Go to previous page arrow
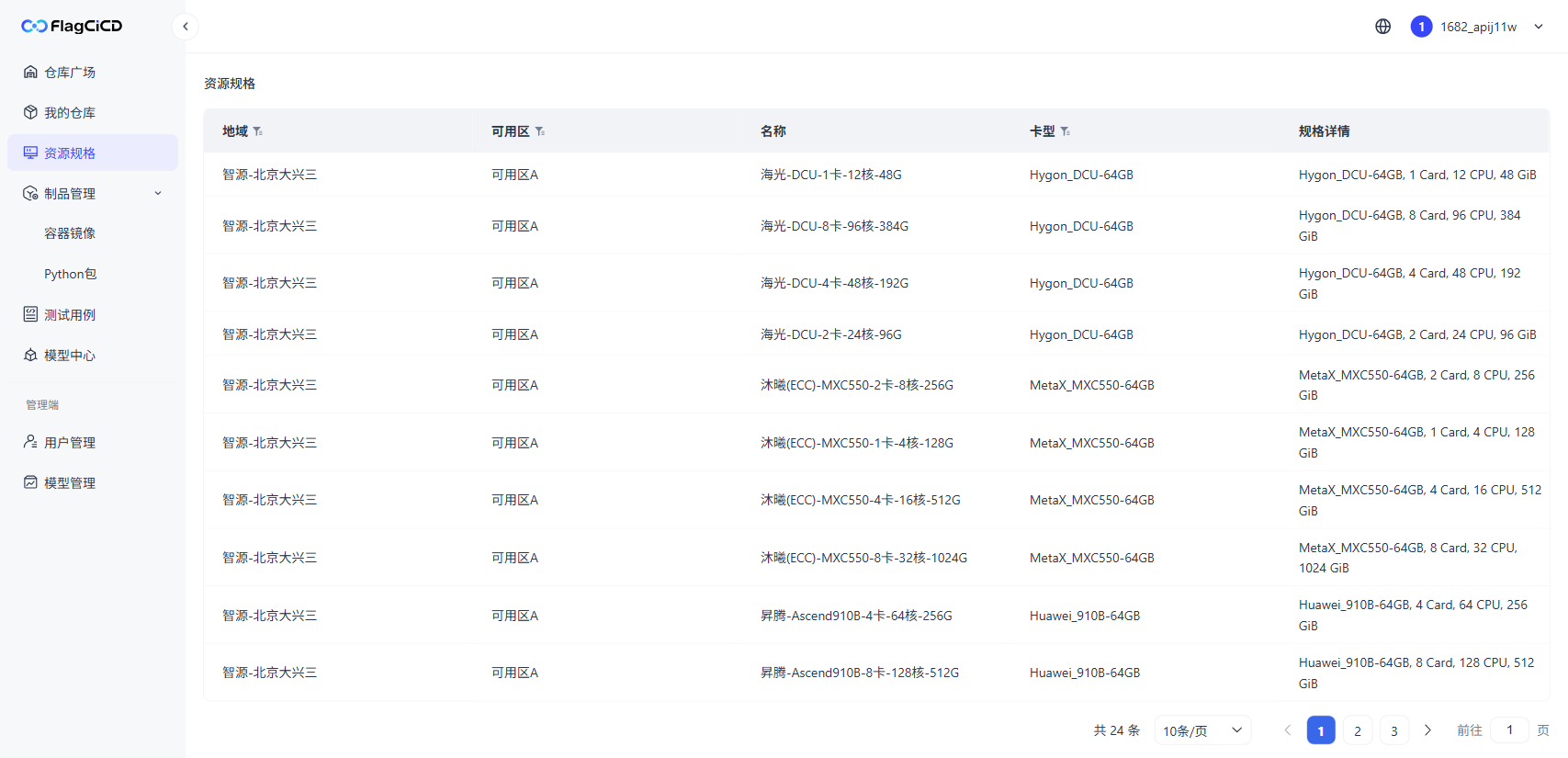 (1288, 730)
